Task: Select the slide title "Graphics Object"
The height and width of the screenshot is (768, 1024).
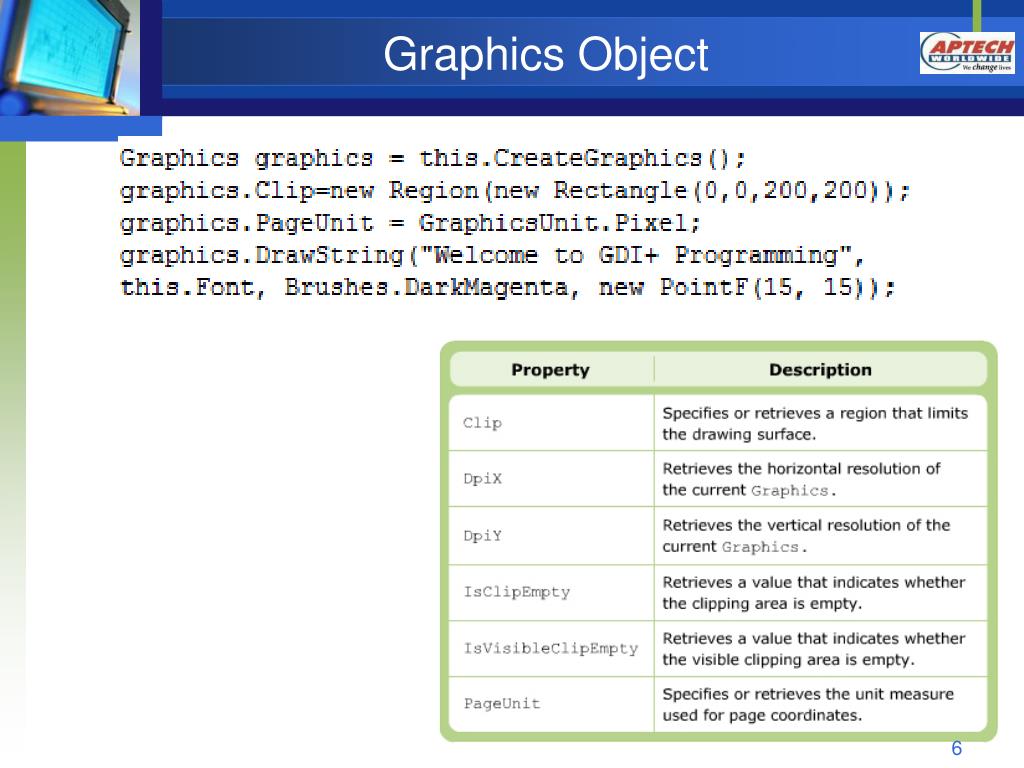Action: coord(545,54)
